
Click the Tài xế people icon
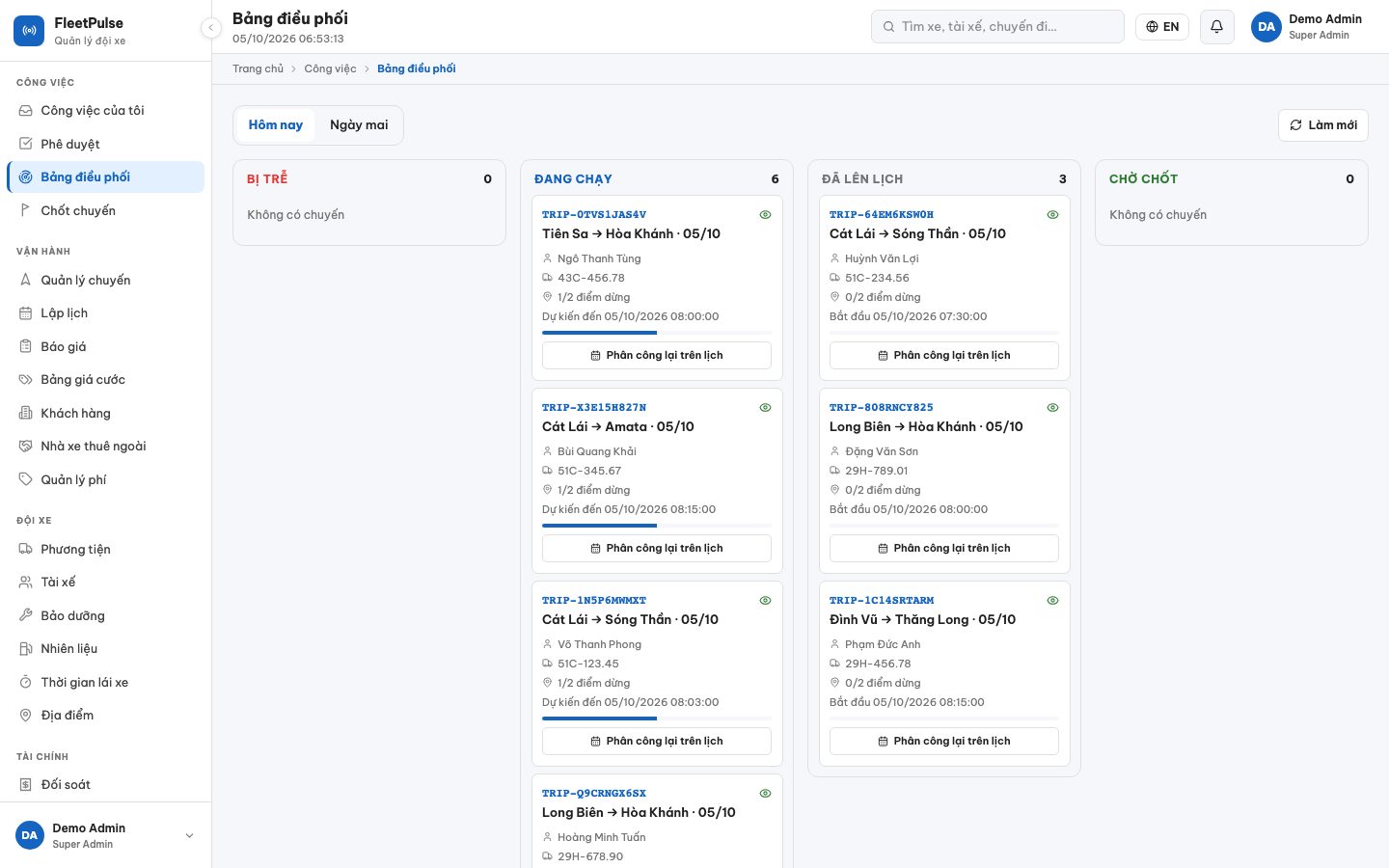pyautogui.click(x=26, y=583)
